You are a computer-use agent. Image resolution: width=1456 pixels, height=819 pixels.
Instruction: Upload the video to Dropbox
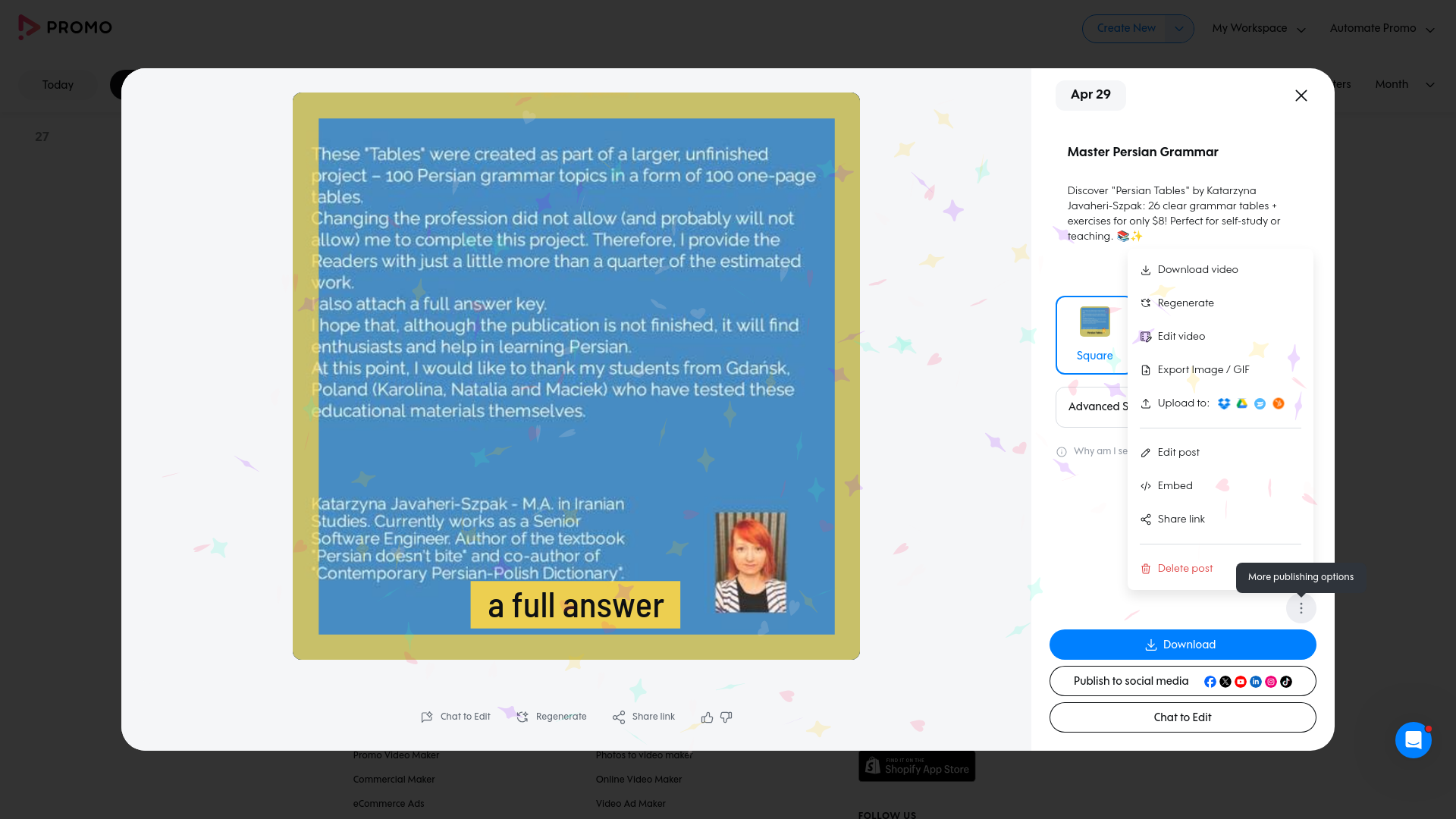pos(1225,403)
